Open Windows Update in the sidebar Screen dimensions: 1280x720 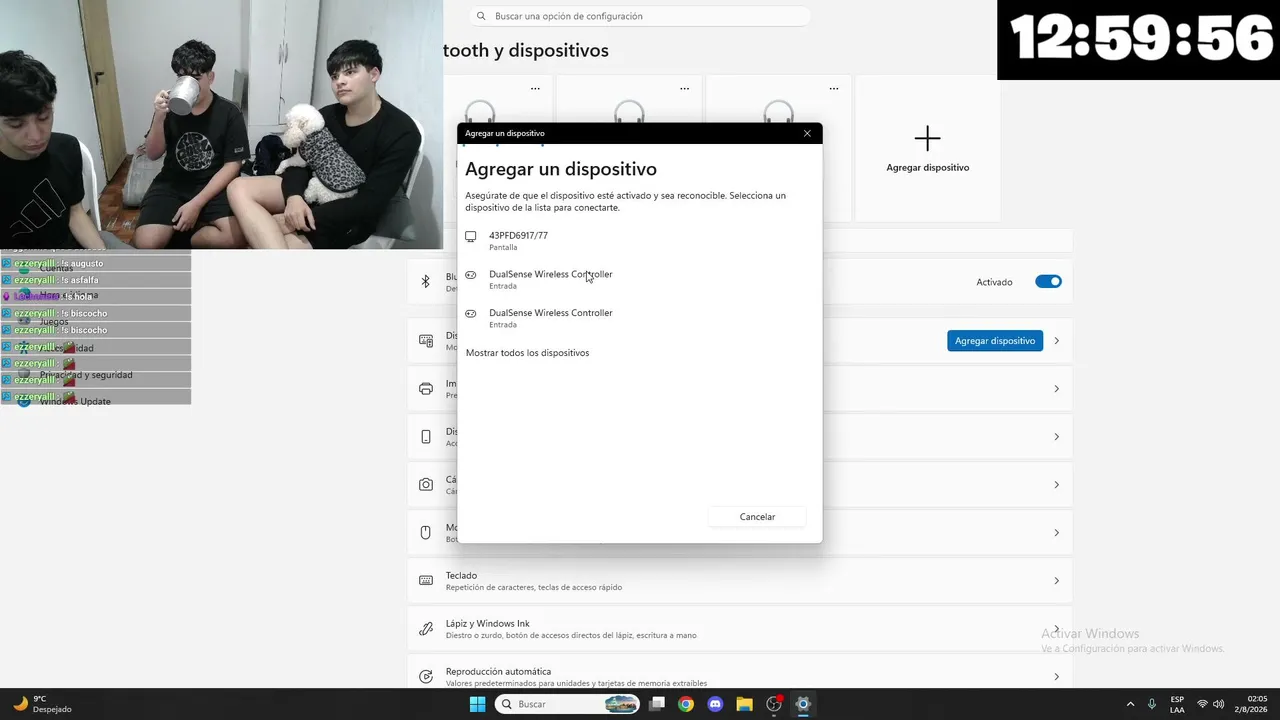click(75, 402)
